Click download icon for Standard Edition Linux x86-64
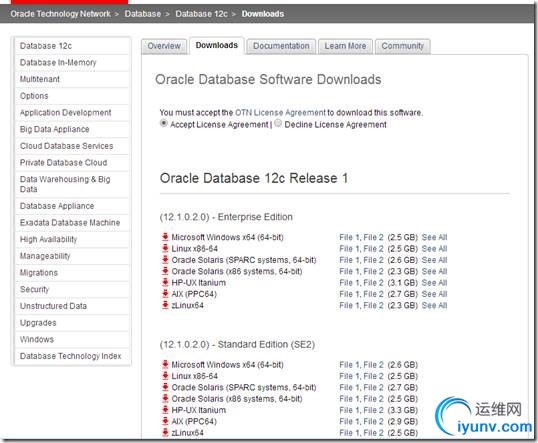Viewport: 538px width, 443px height. [x=165, y=375]
